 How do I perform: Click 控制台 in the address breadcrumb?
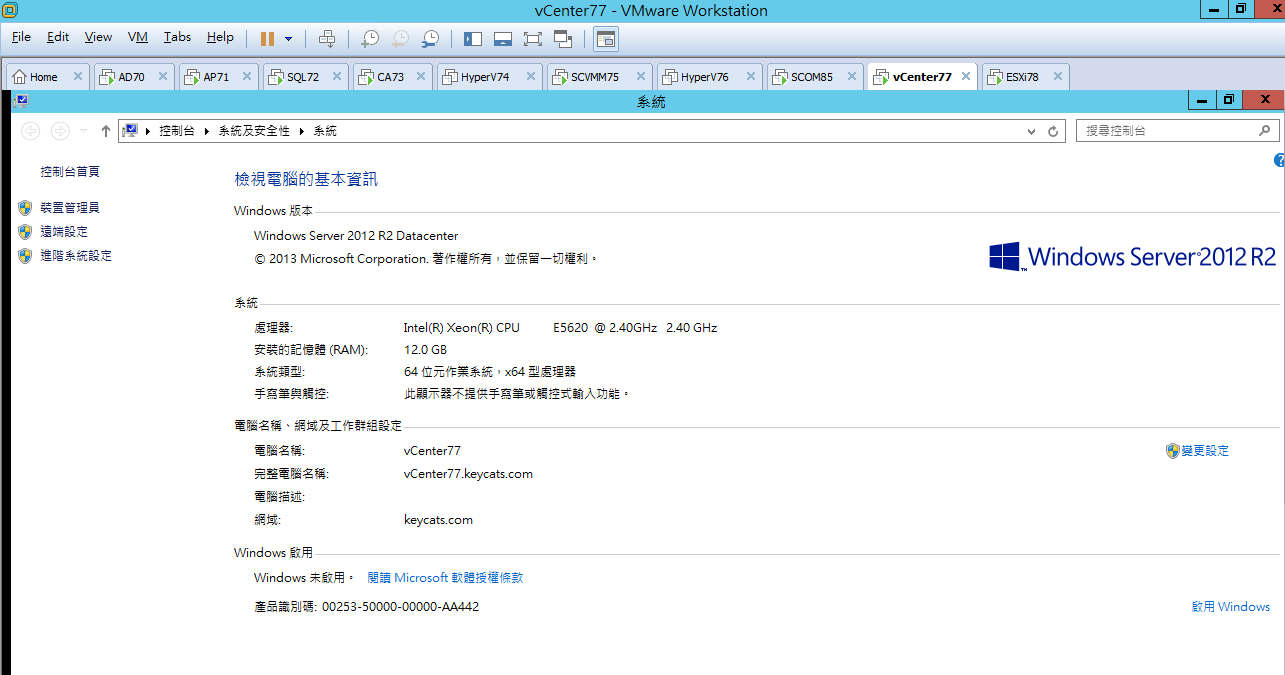[x=176, y=131]
